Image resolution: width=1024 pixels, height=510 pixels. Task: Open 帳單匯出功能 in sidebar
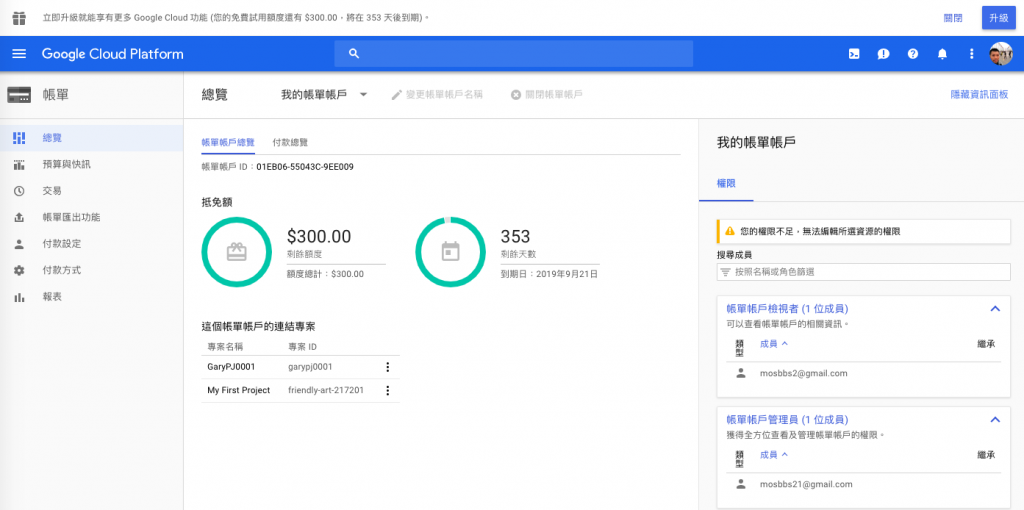pyautogui.click(x=91, y=217)
